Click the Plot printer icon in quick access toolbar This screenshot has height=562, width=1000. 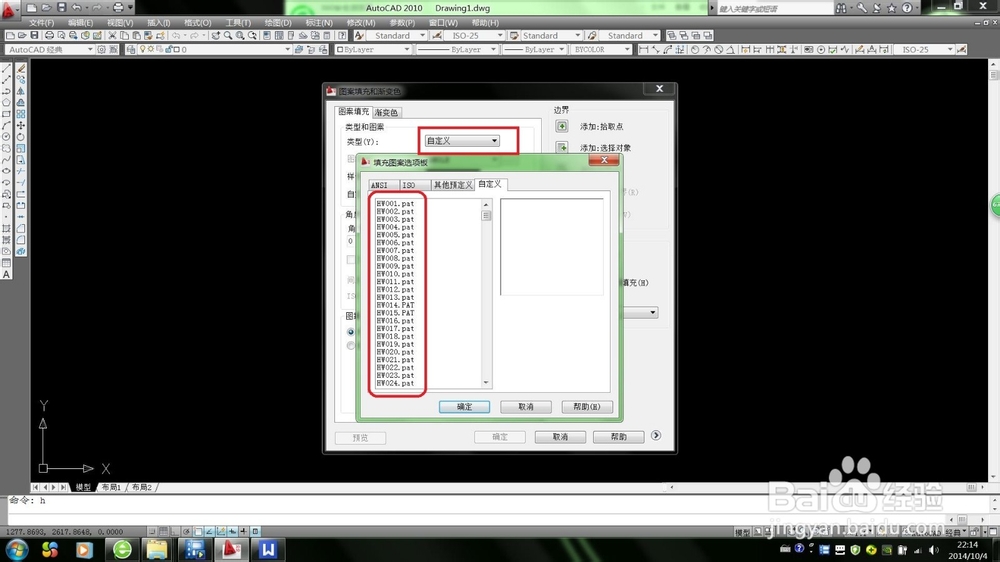pyautogui.click(x=118, y=8)
